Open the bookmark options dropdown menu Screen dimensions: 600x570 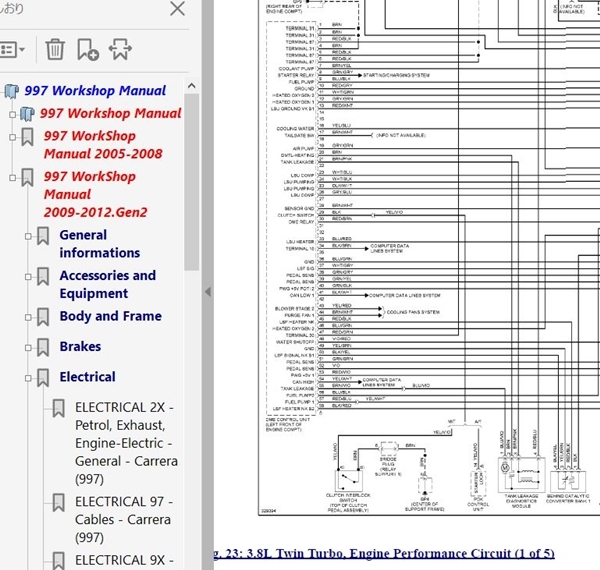coord(13,50)
